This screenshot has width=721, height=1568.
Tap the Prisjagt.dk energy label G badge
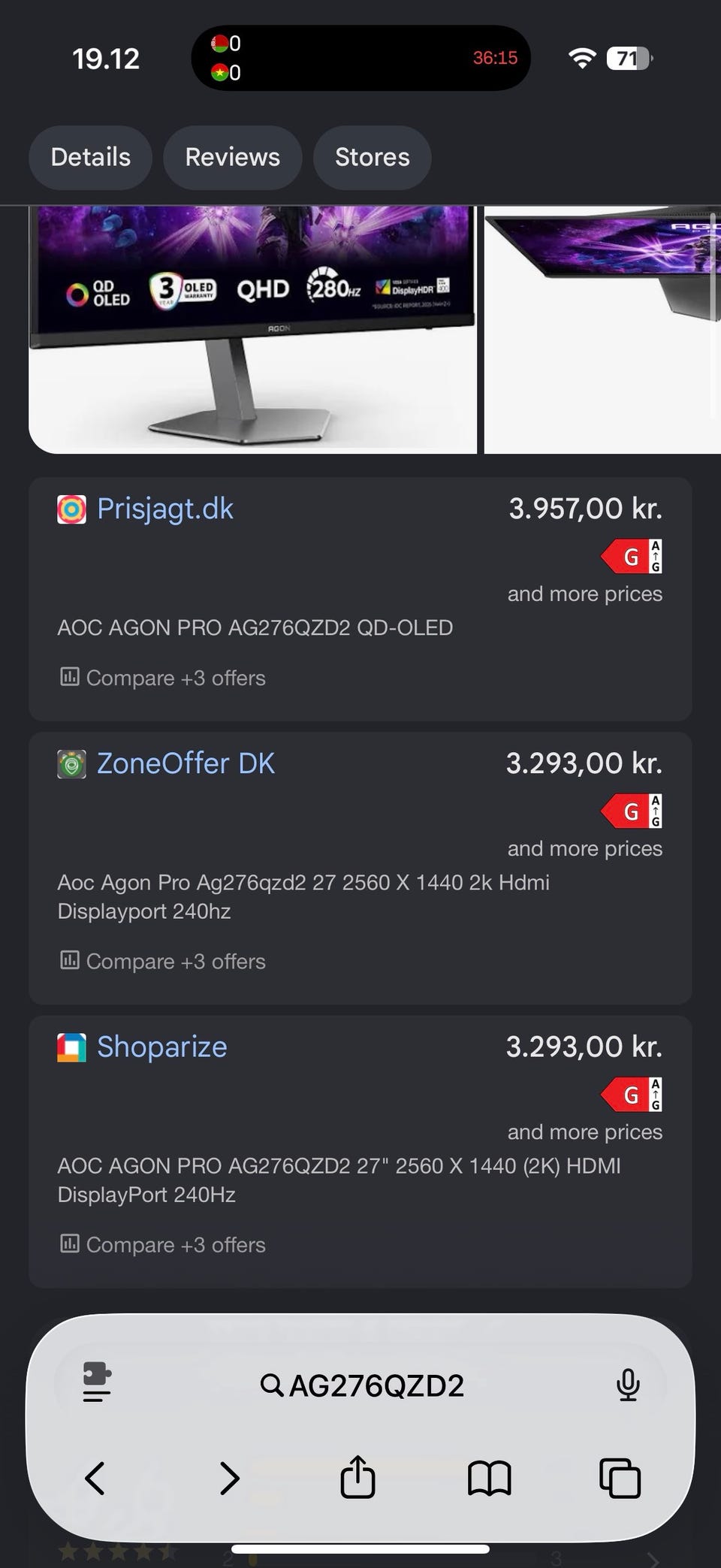click(632, 557)
